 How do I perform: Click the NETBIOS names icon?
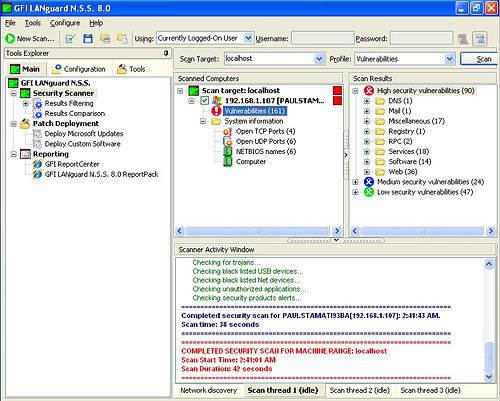coord(228,152)
